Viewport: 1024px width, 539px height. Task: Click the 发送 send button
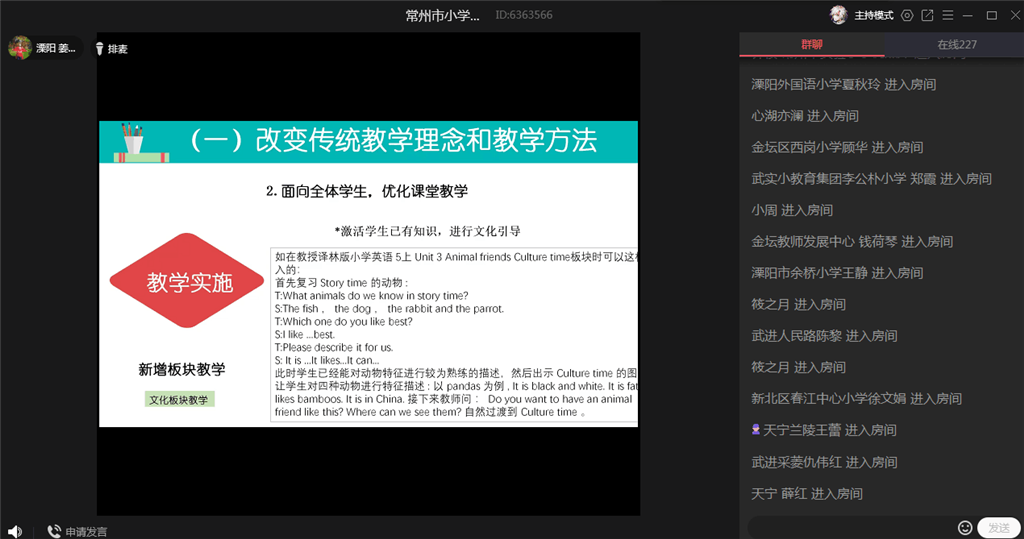999,528
